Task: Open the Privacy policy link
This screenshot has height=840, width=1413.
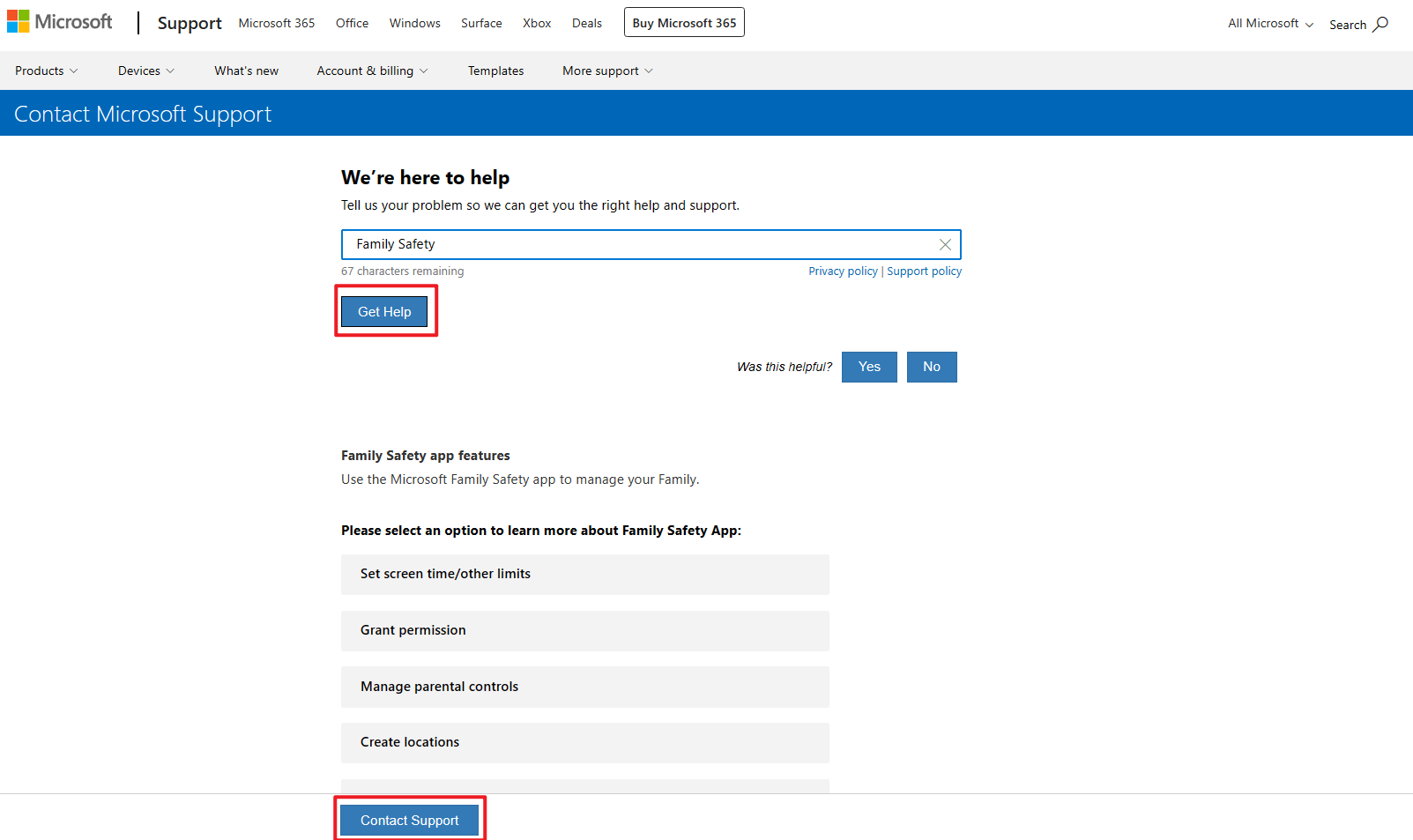Action: click(843, 271)
